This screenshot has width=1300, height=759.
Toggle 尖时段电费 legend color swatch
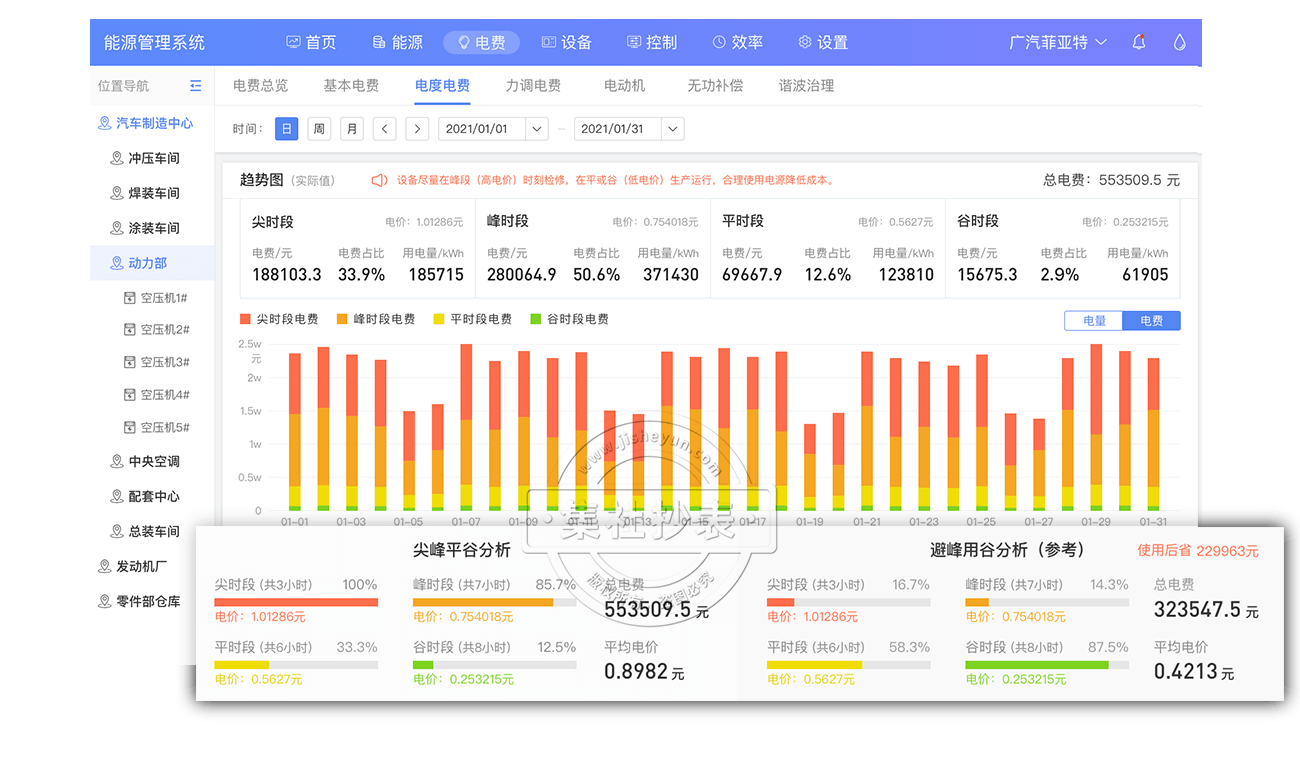[246, 319]
